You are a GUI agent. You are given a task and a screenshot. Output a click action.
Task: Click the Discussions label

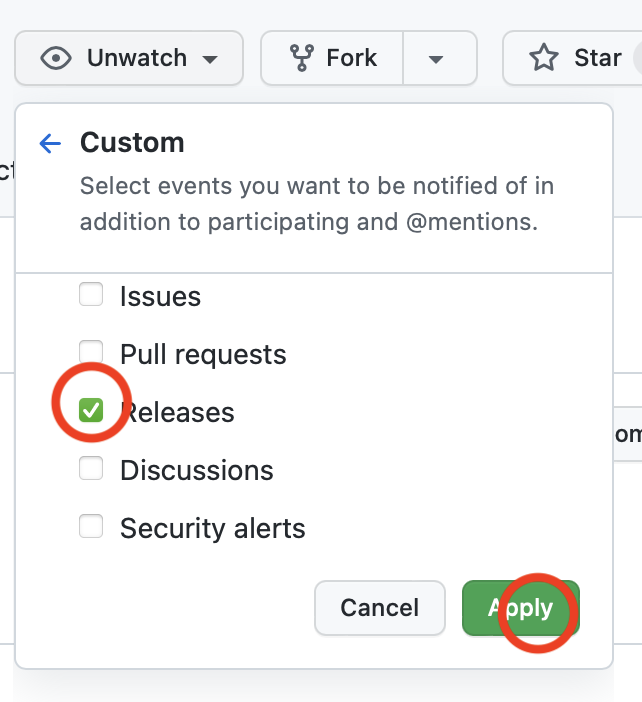tap(196, 470)
